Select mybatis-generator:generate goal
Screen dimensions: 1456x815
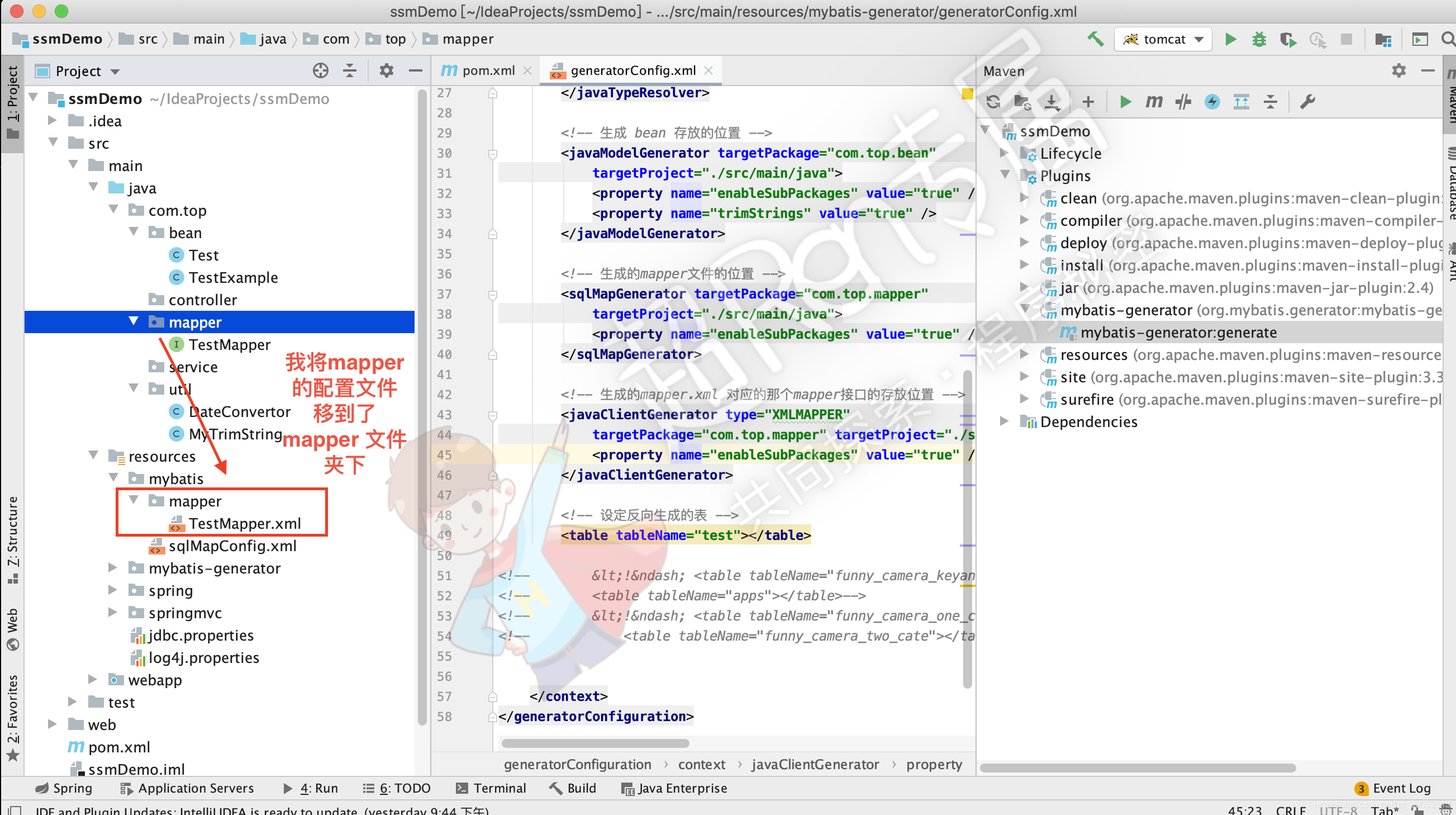tap(1178, 332)
